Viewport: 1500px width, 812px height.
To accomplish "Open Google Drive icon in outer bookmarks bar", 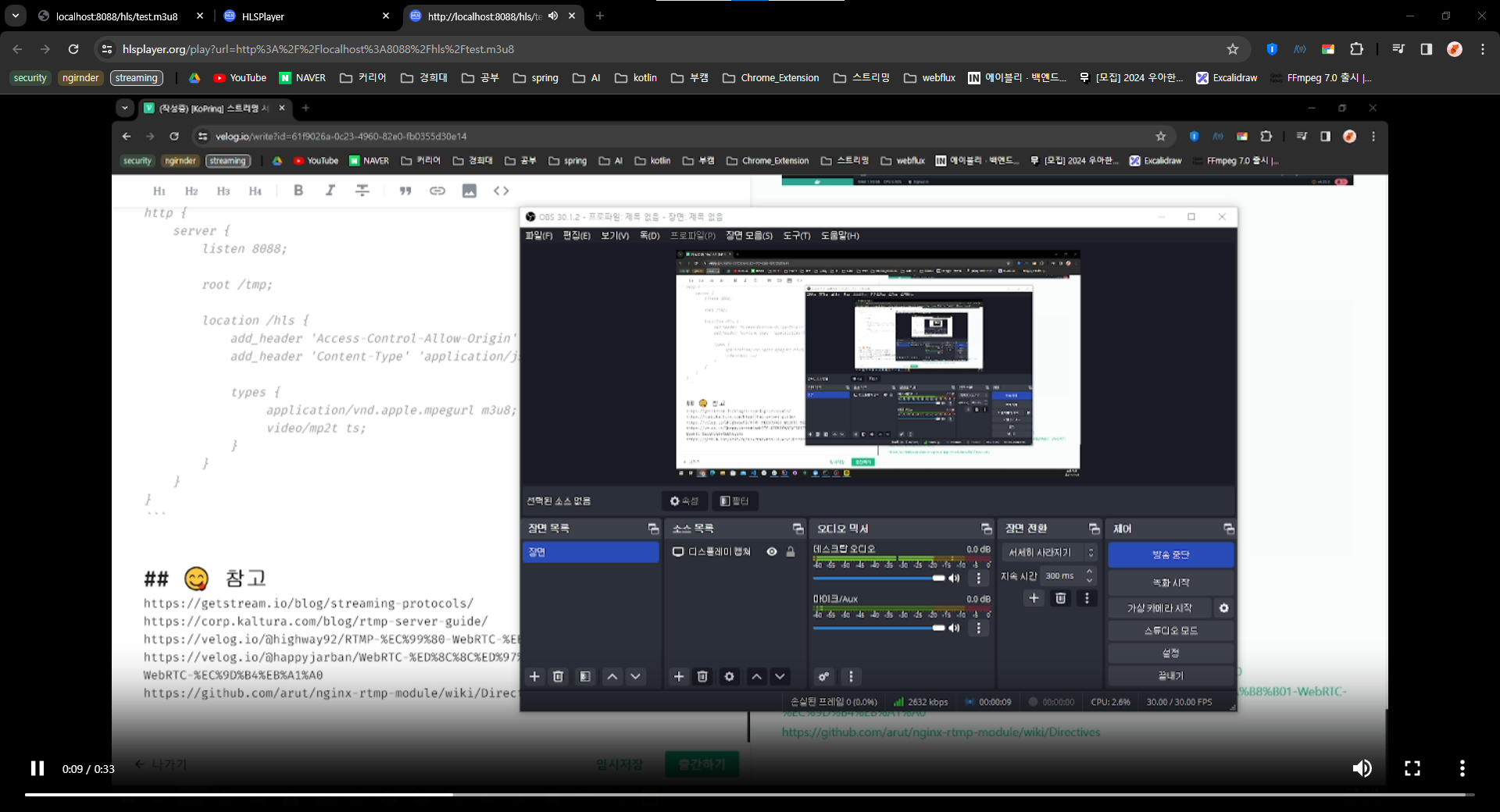I will (x=195, y=78).
